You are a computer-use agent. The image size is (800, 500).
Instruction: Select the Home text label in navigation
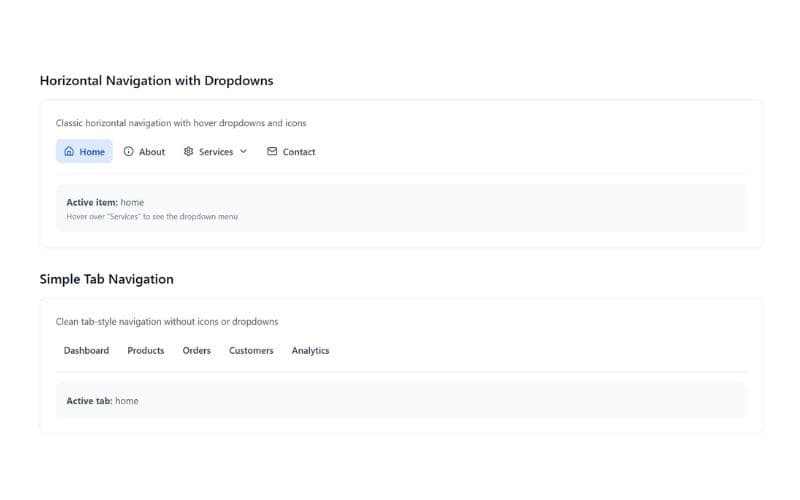tap(92, 152)
